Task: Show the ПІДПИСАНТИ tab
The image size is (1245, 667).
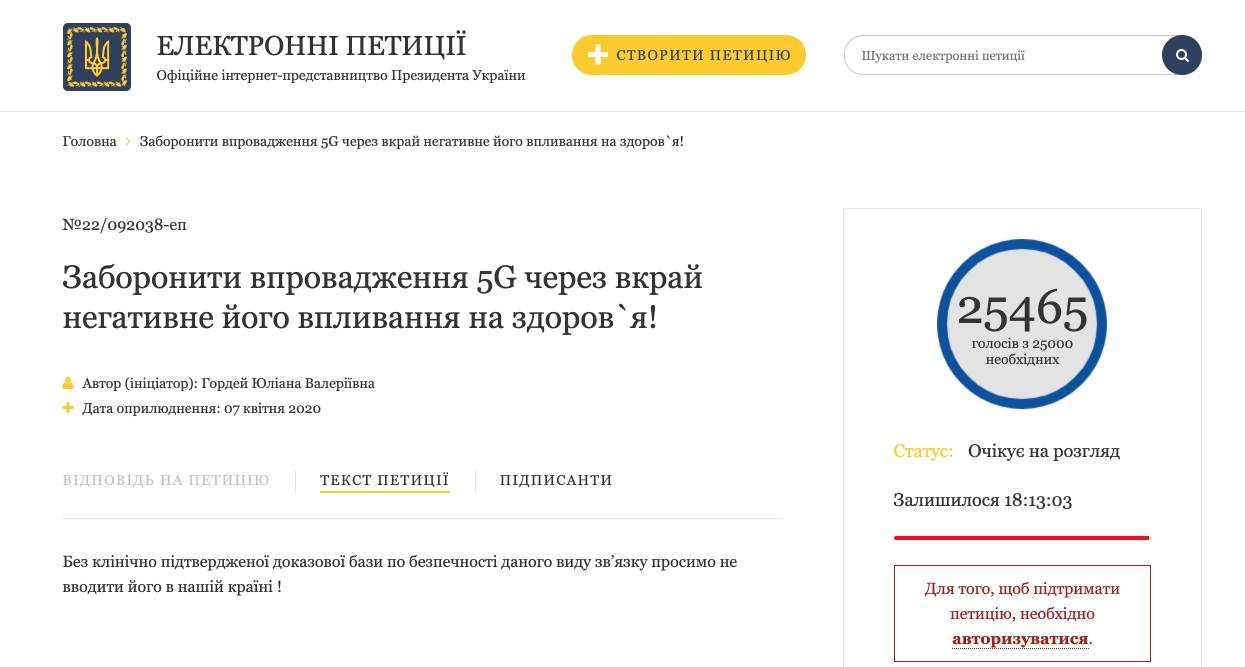Action: pos(556,480)
